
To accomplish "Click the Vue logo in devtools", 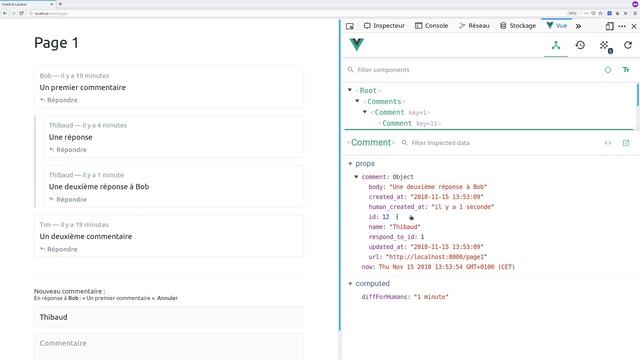I will coord(356,44).
